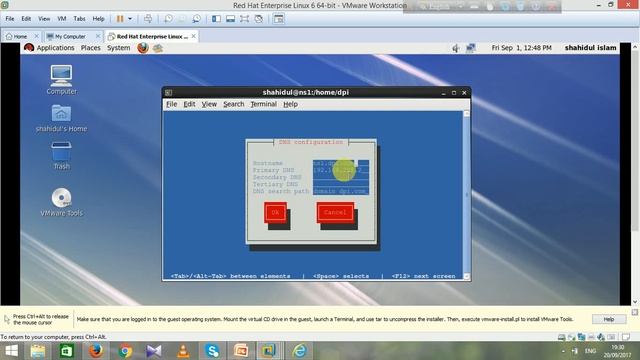The height and width of the screenshot is (360, 640).
Task: Open Internet Explorer from taskbar
Action: click(x=299, y=351)
